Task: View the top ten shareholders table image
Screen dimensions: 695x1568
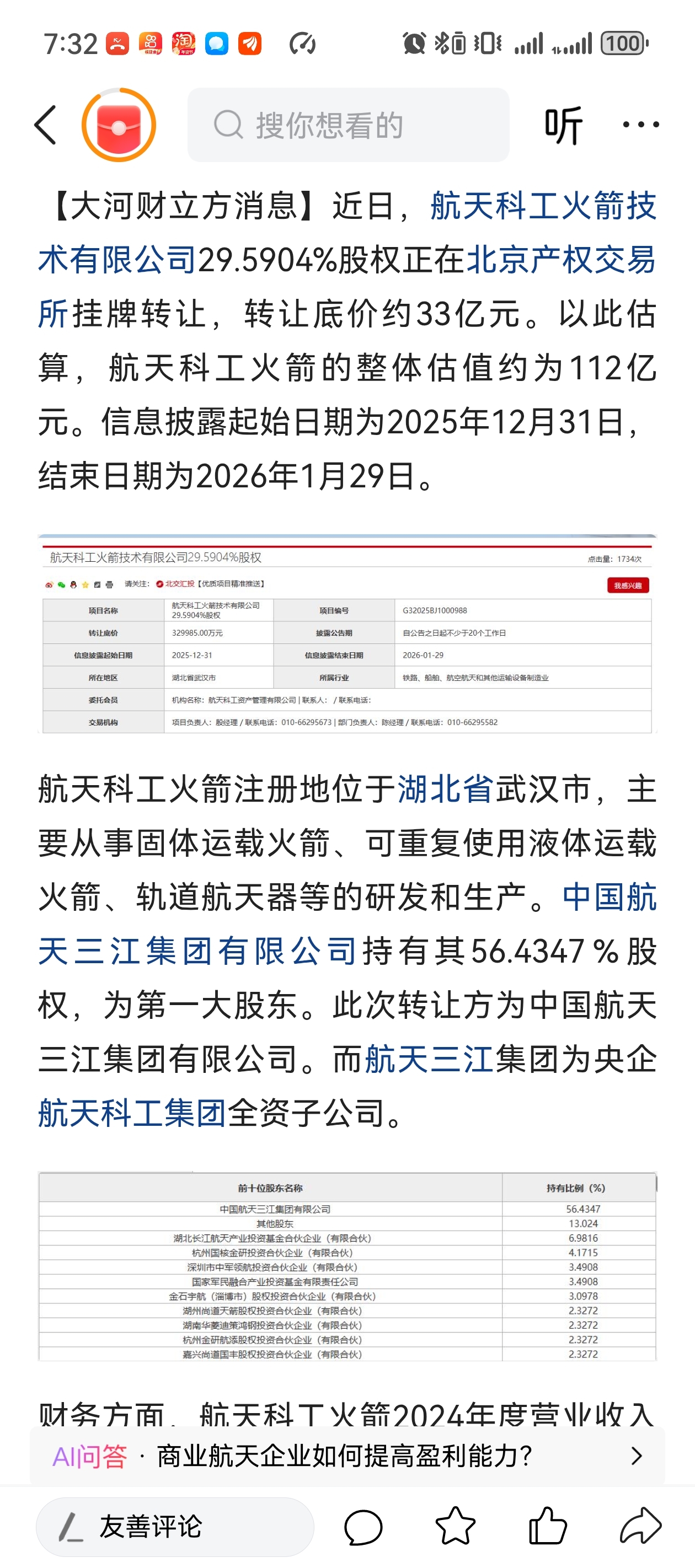Action: [347, 1266]
